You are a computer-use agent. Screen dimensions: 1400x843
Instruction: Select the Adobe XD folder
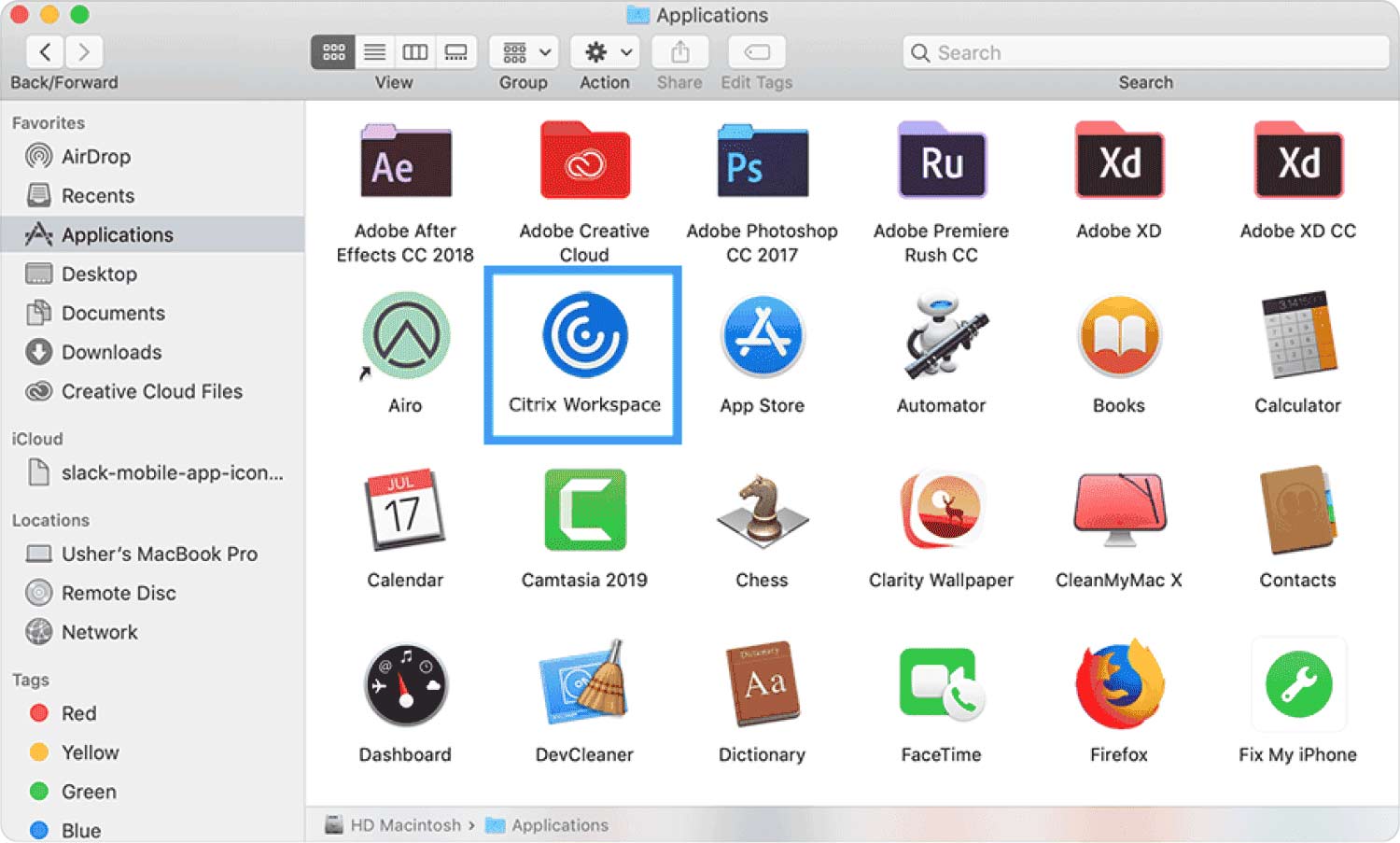(1119, 160)
